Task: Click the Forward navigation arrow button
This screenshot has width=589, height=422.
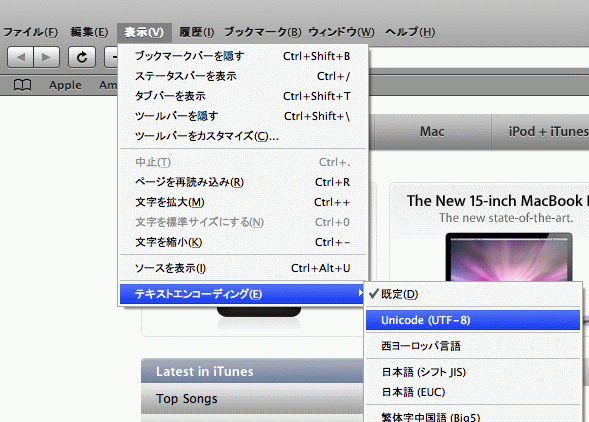Action: click(47, 57)
